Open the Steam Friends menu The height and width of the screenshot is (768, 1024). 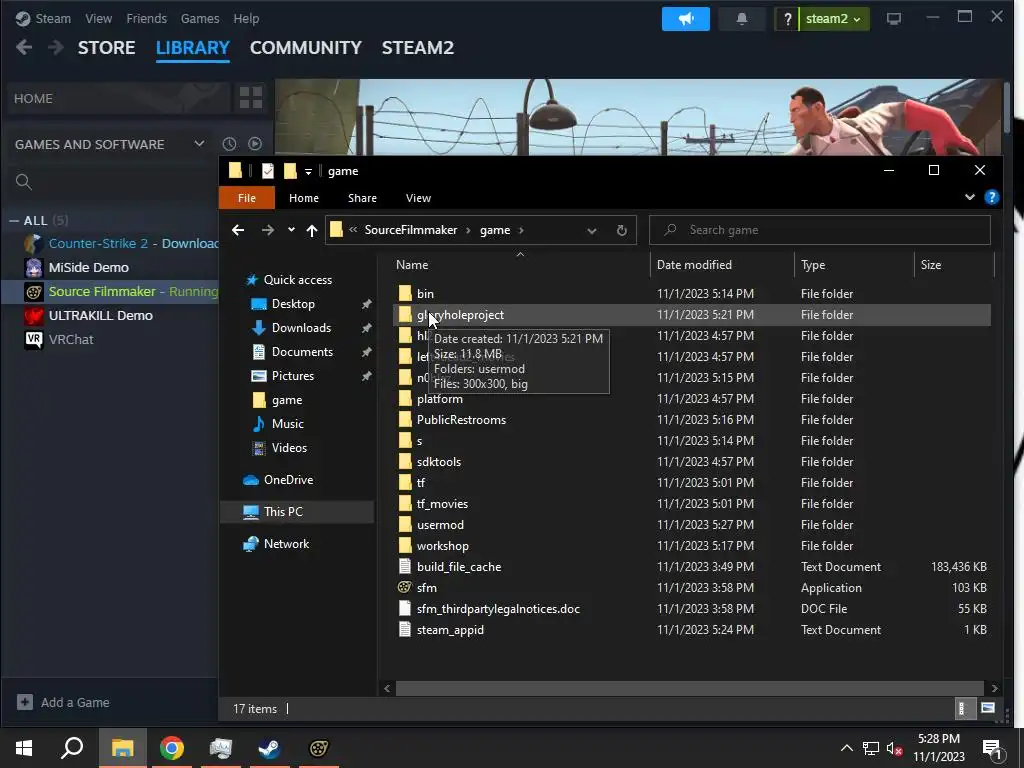(x=146, y=18)
